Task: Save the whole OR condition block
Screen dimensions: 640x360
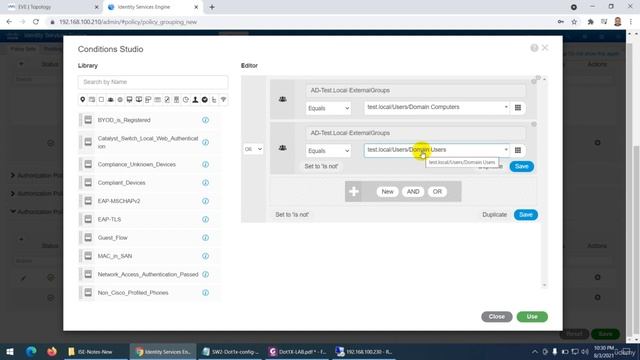Action: tap(526, 215)
